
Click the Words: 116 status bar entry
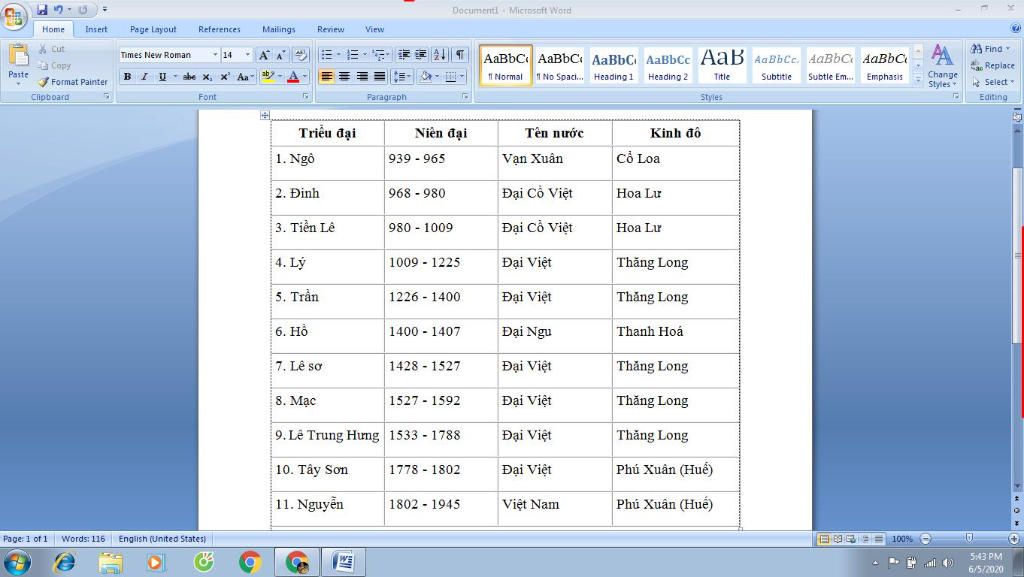[83, 539]
